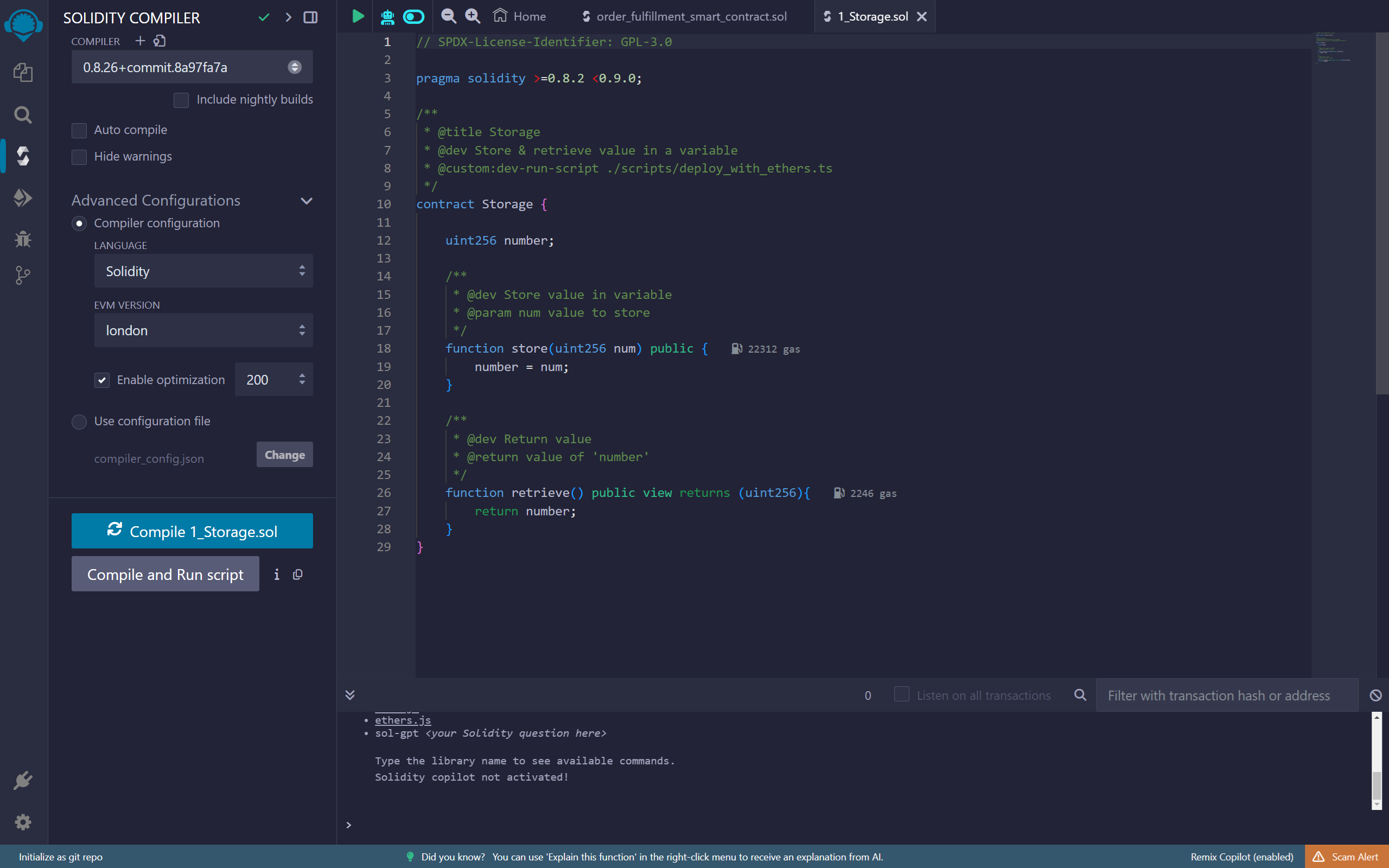Click the green compilation success checkmark
This screenshot has width=1389, height=868.
[264, 17]
